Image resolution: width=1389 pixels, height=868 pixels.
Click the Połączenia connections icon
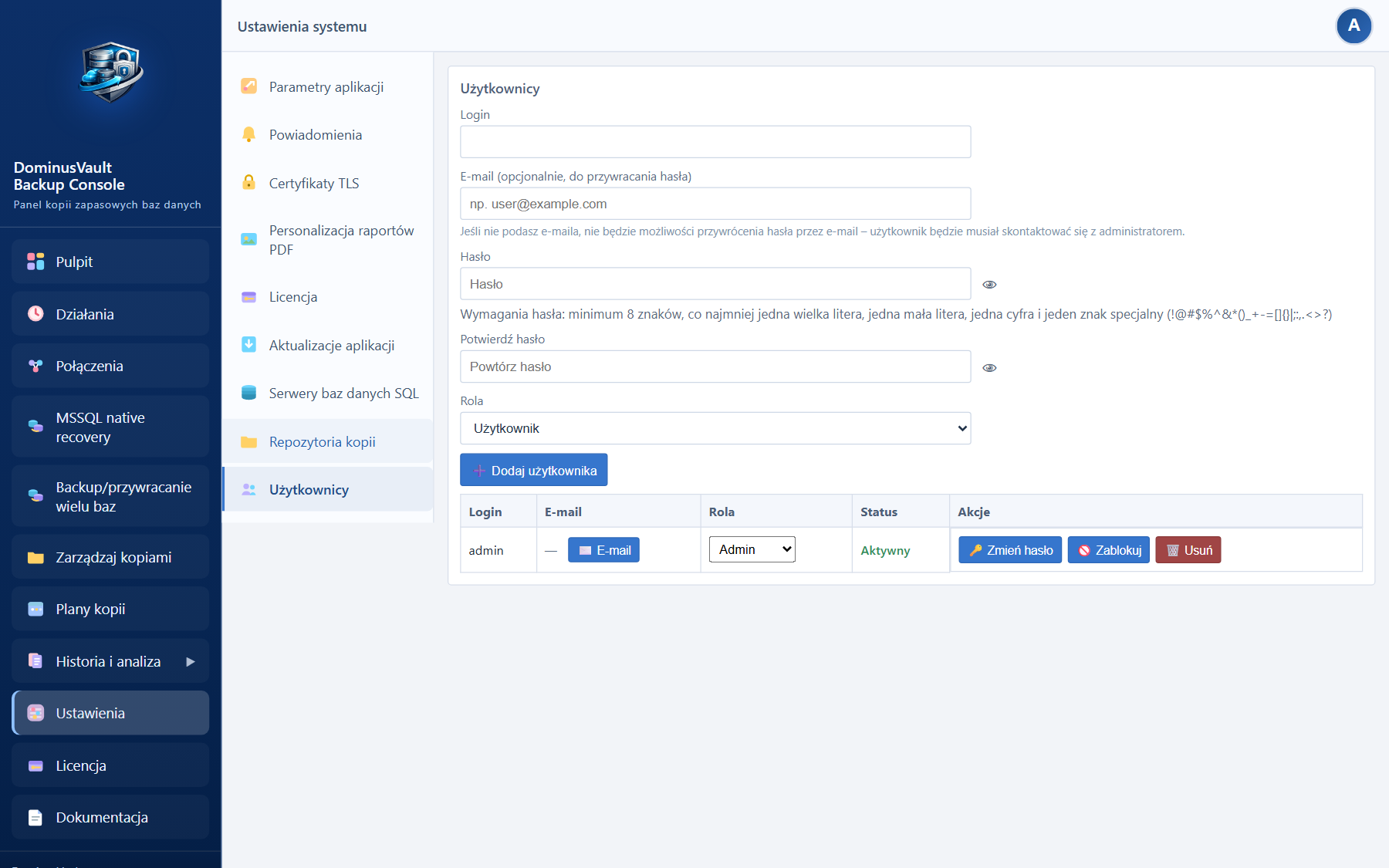click(35, 366)
